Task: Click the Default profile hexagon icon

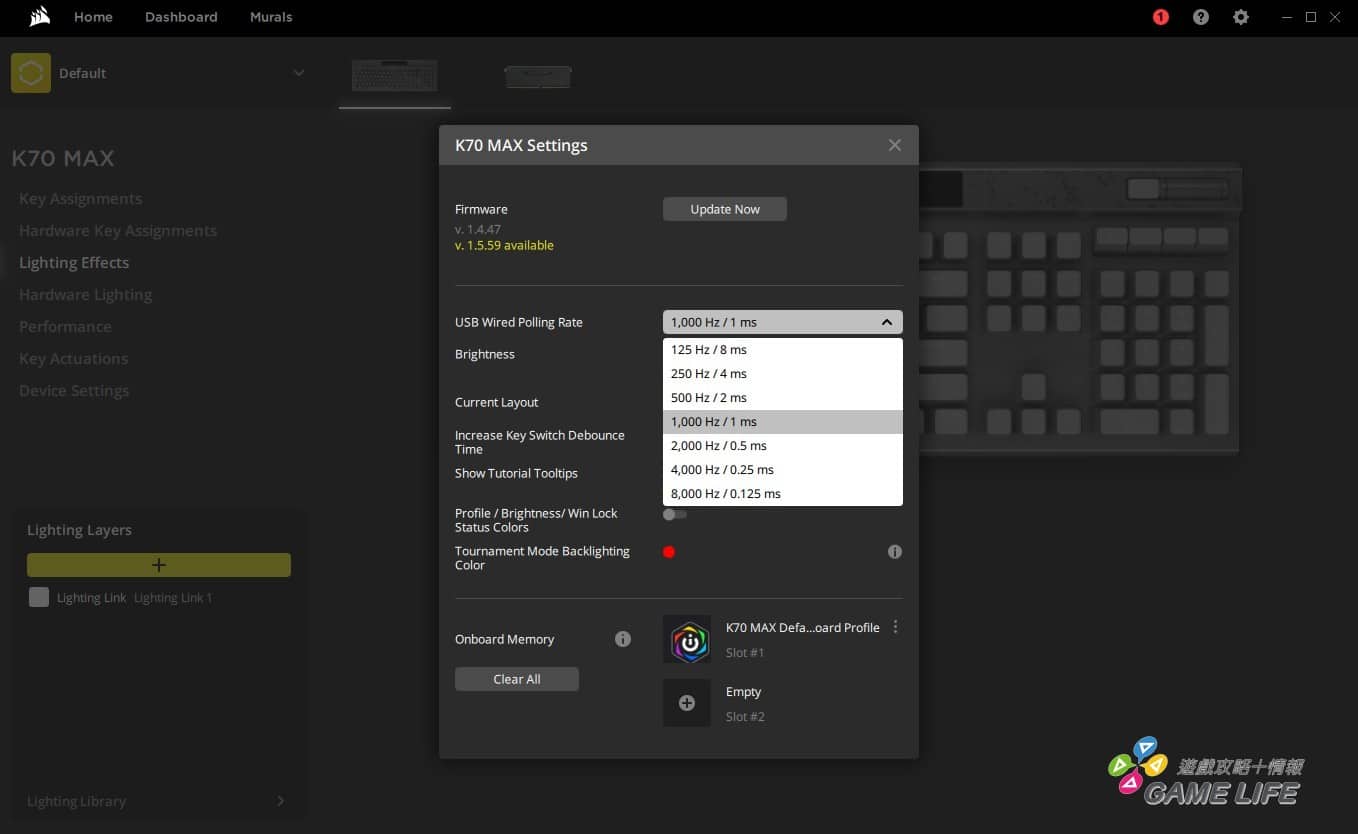Action: [x=31, y=73]
